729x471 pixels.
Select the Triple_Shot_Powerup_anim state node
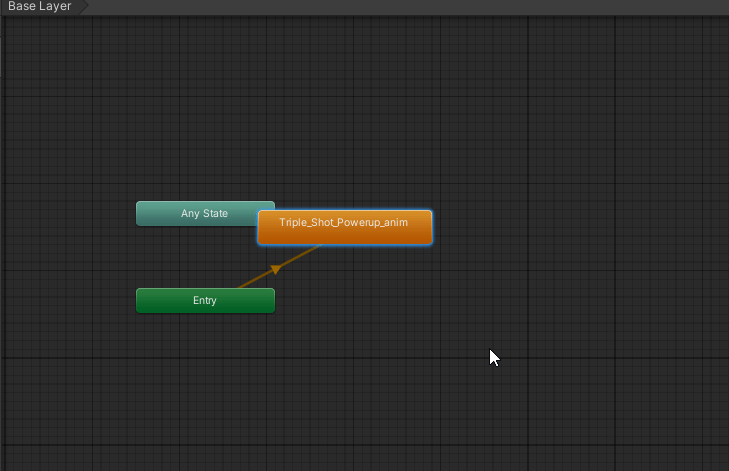345,227
